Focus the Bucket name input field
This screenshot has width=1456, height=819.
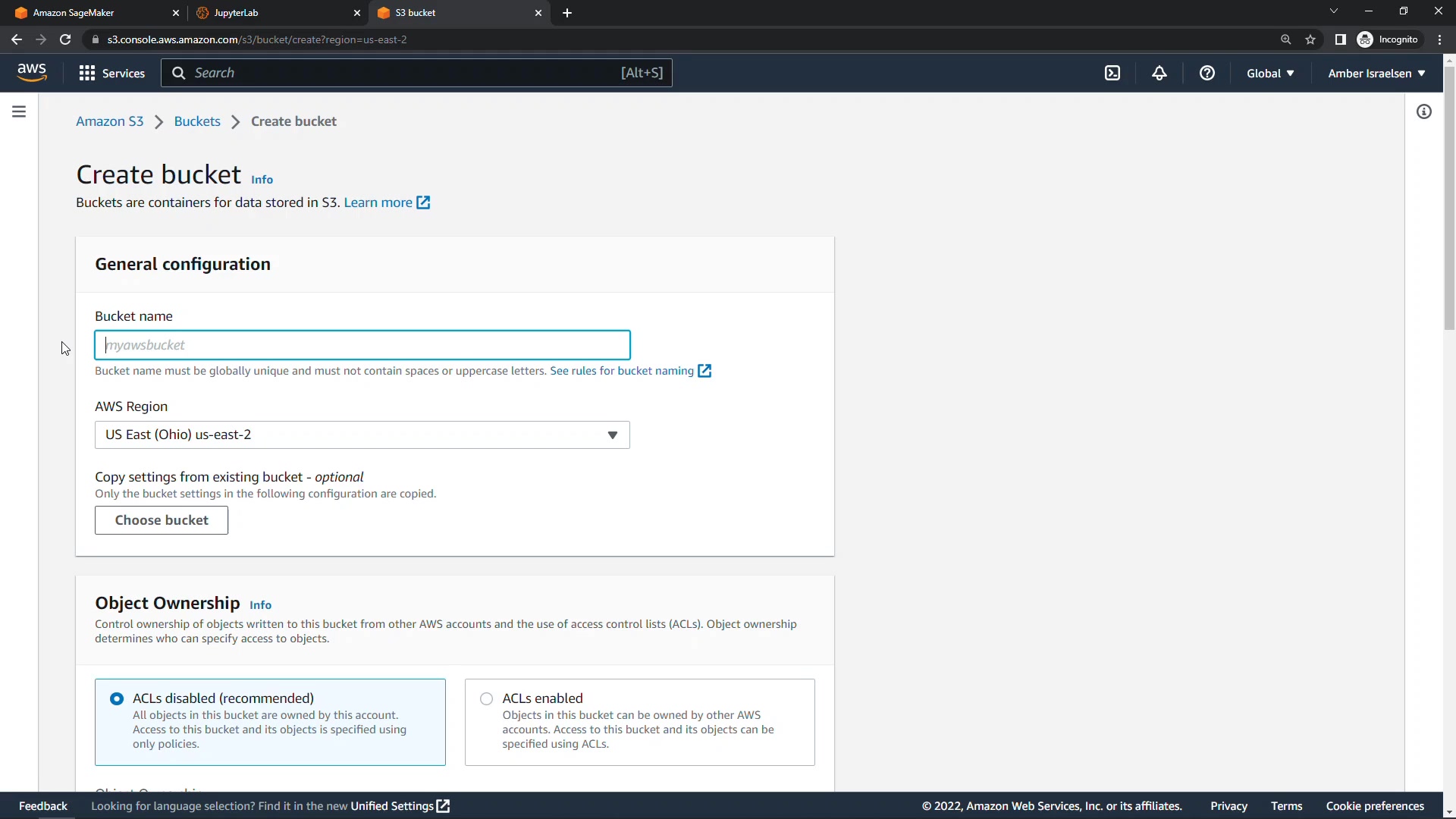tap(362, 345)
